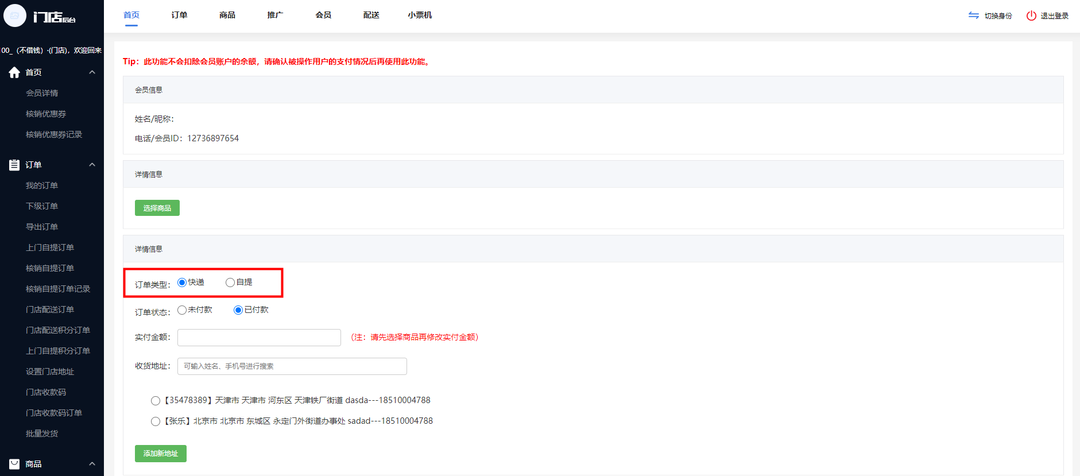
Task: Focus the 实付金额 input field
Action: coord(259,338)
